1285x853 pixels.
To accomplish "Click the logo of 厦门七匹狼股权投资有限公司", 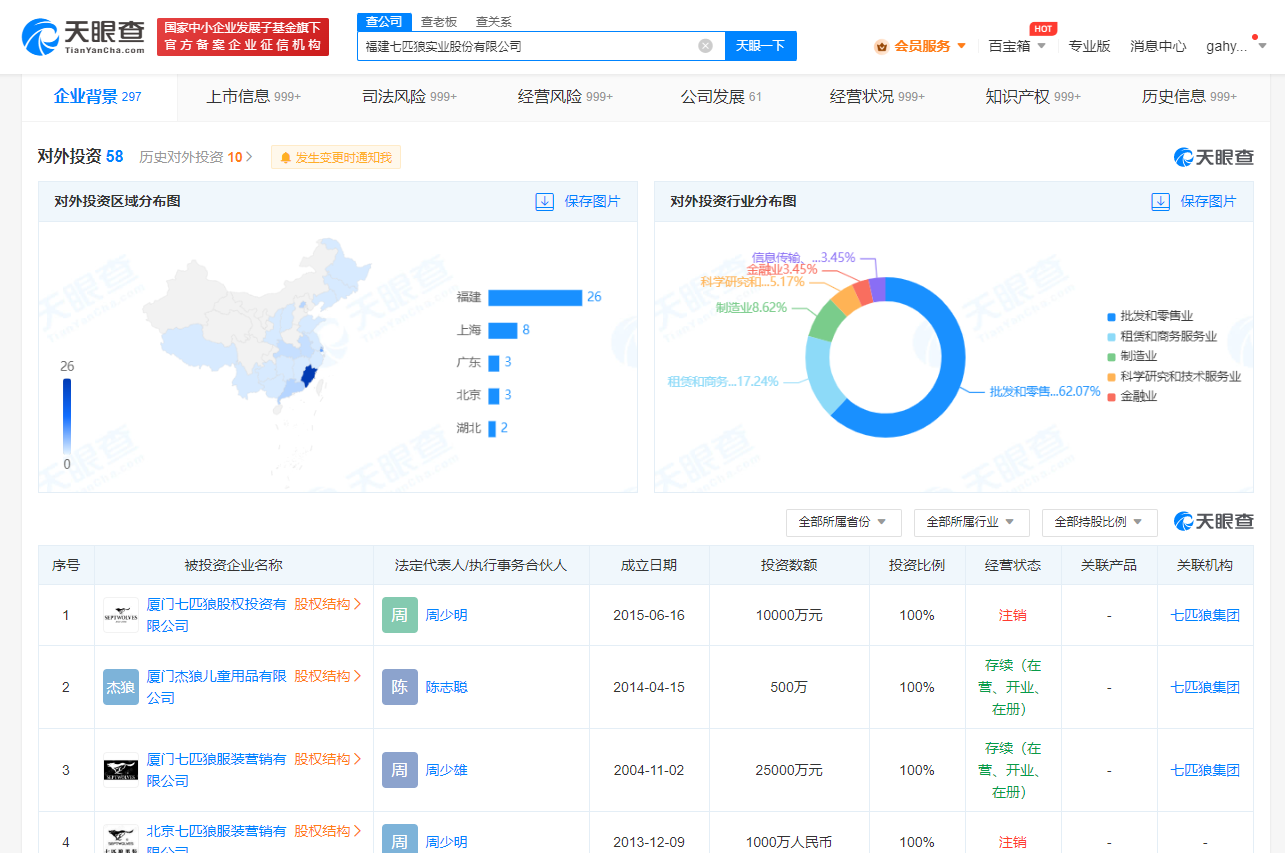I will (x=121, y=615).
